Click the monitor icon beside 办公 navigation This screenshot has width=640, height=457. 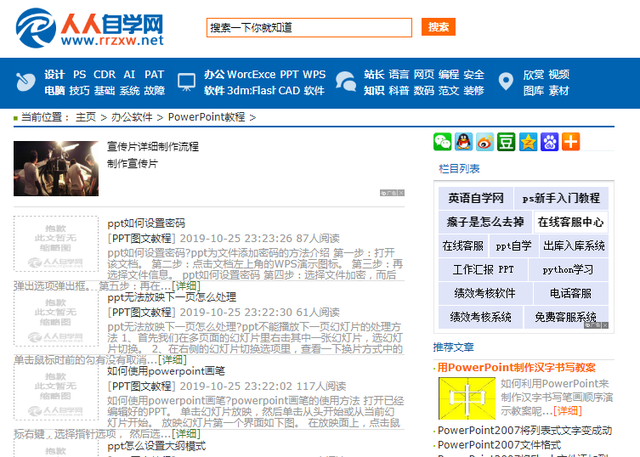(x=187, y=82)
